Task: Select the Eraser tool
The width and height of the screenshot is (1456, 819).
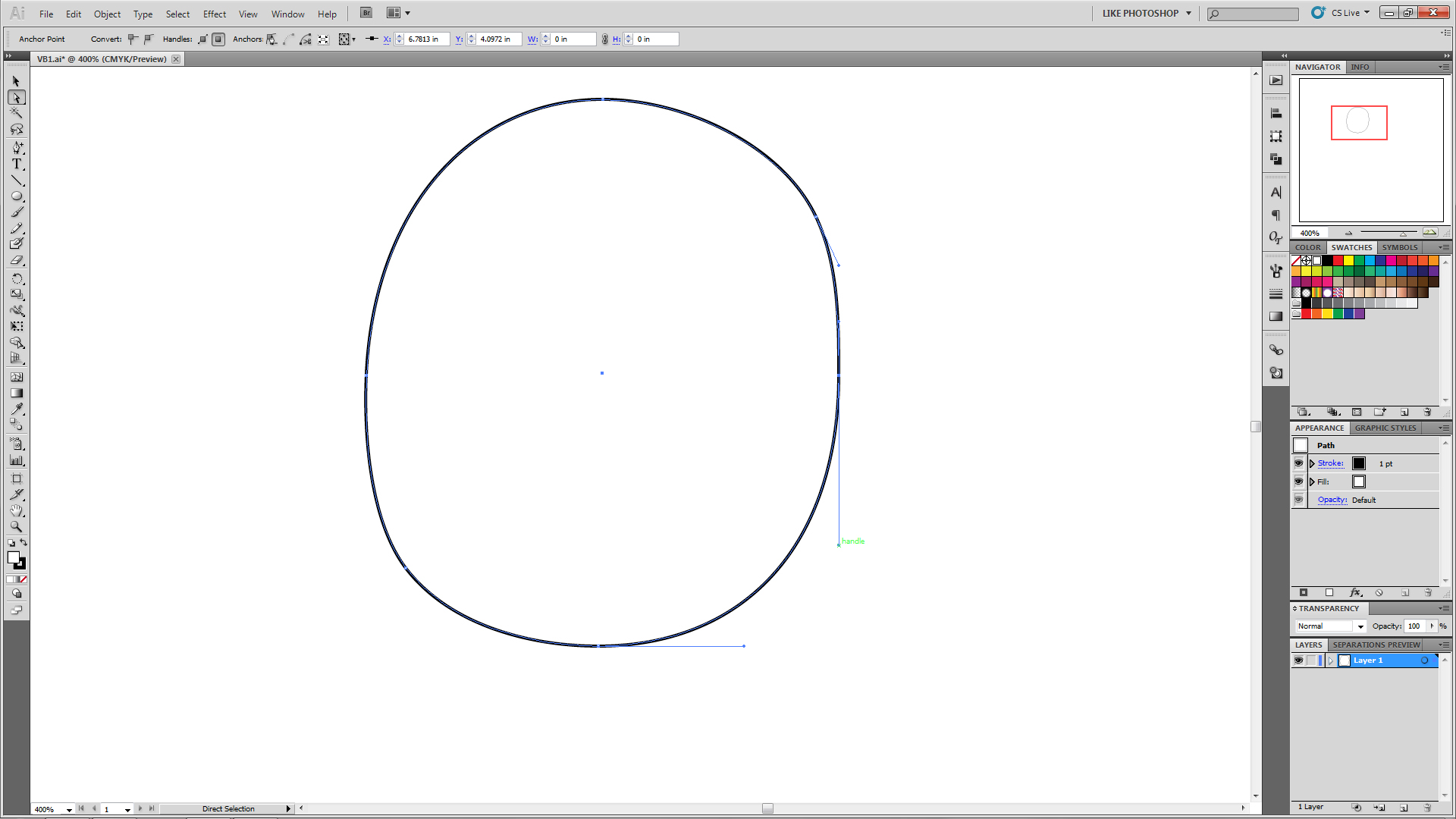Action: click(x=17, y=260)
